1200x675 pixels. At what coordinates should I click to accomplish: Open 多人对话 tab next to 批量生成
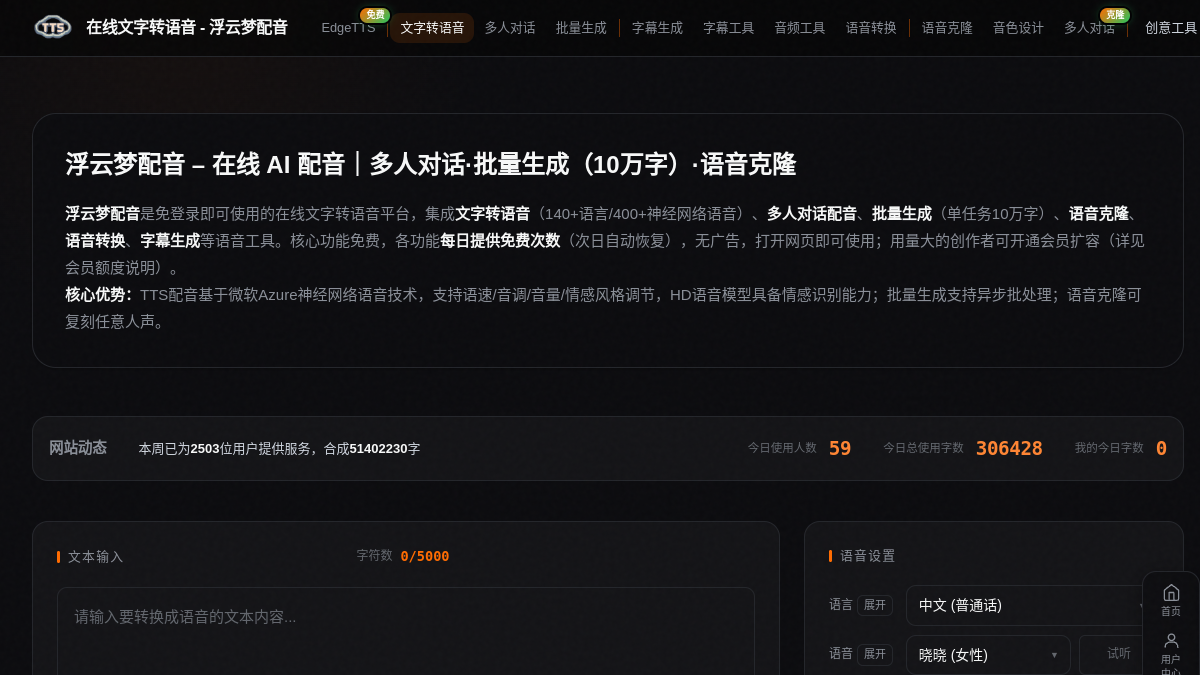pos(510,28)
